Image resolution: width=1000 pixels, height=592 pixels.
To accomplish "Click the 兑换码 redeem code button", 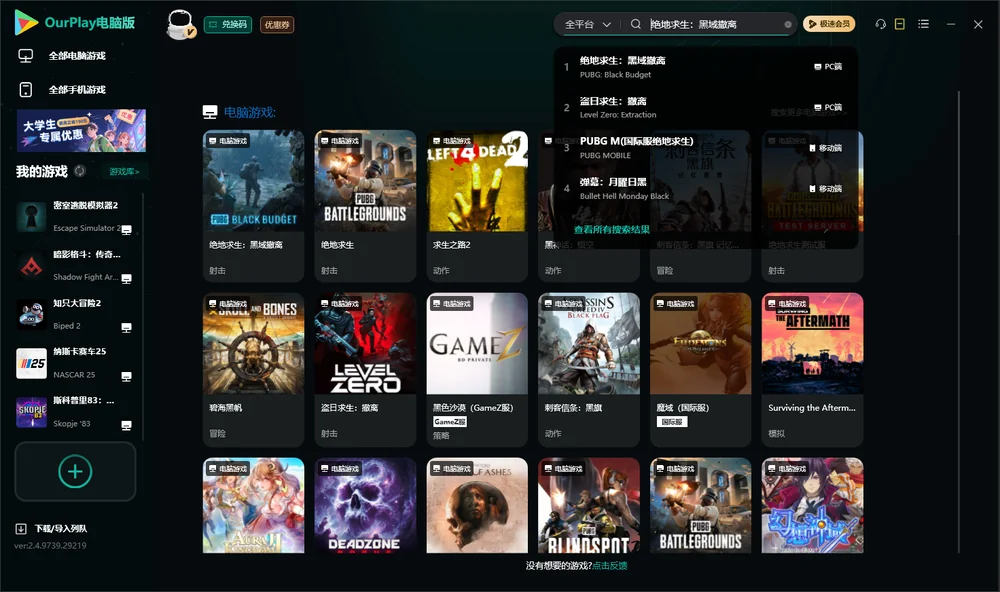I will (x=228, y=24).
